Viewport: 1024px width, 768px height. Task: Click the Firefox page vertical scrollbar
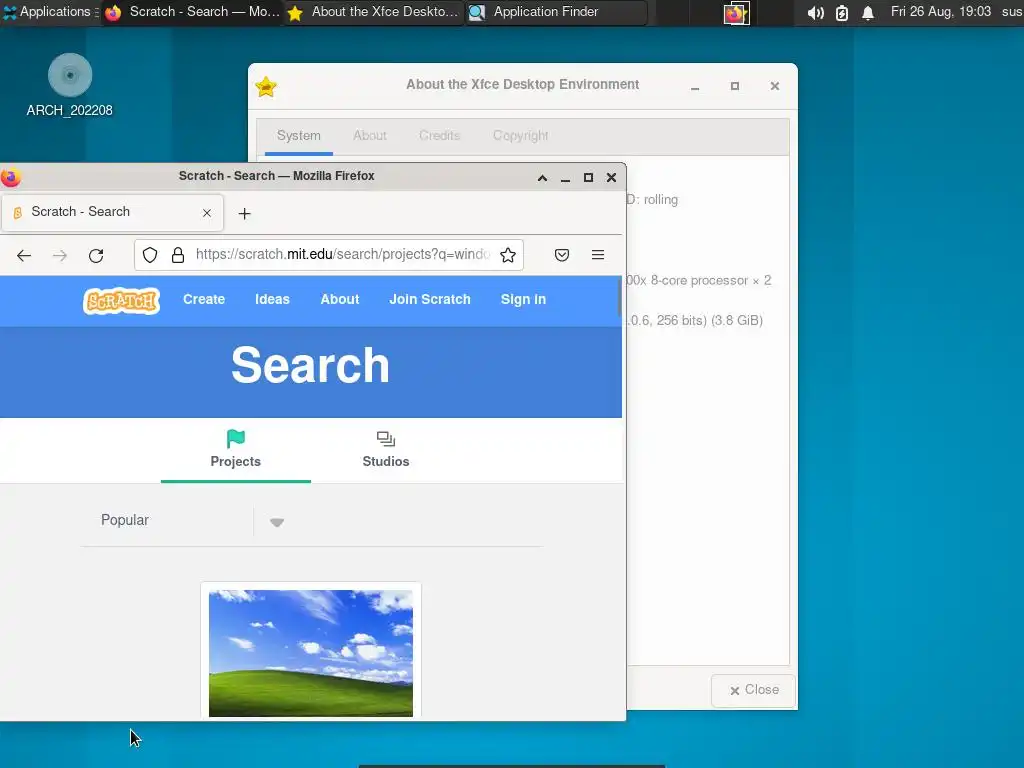click(x=620, y=298)
